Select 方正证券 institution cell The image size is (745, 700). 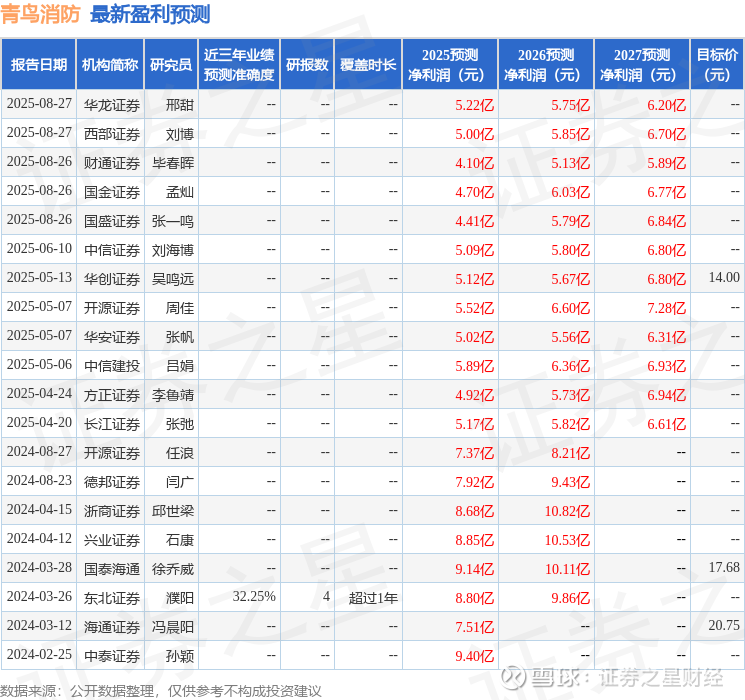click(112, 395)
